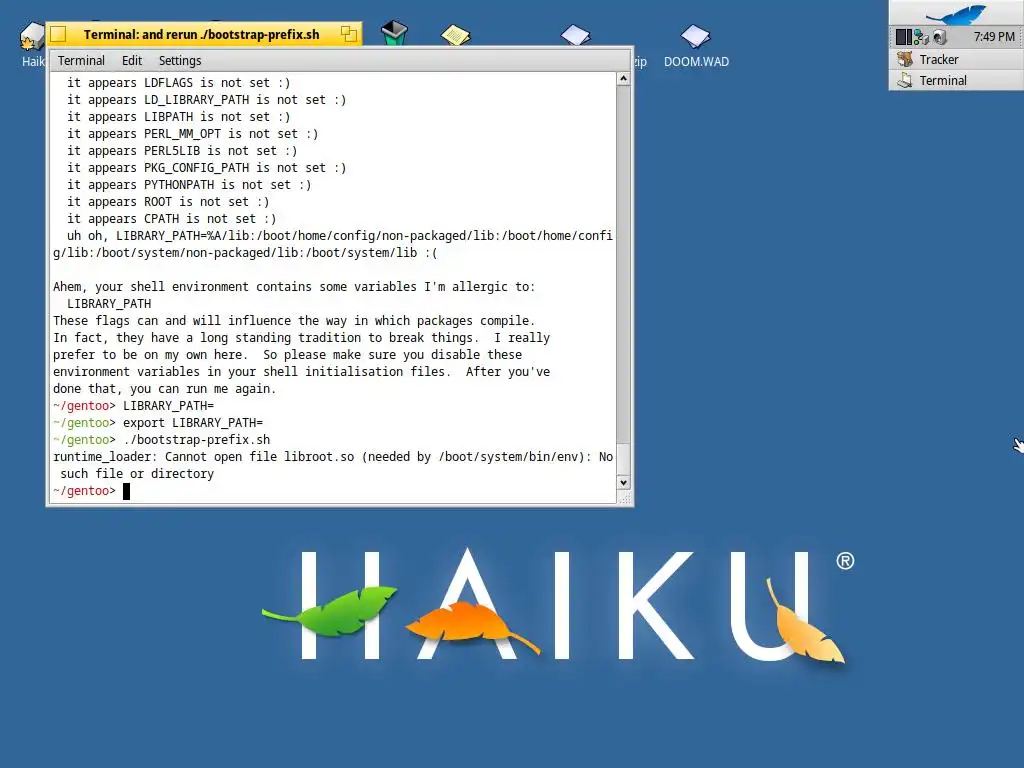Viewport: 1024px width, 768px height.
Task: Open the Trash icon on desktop
Action: [x=394, y=33]
